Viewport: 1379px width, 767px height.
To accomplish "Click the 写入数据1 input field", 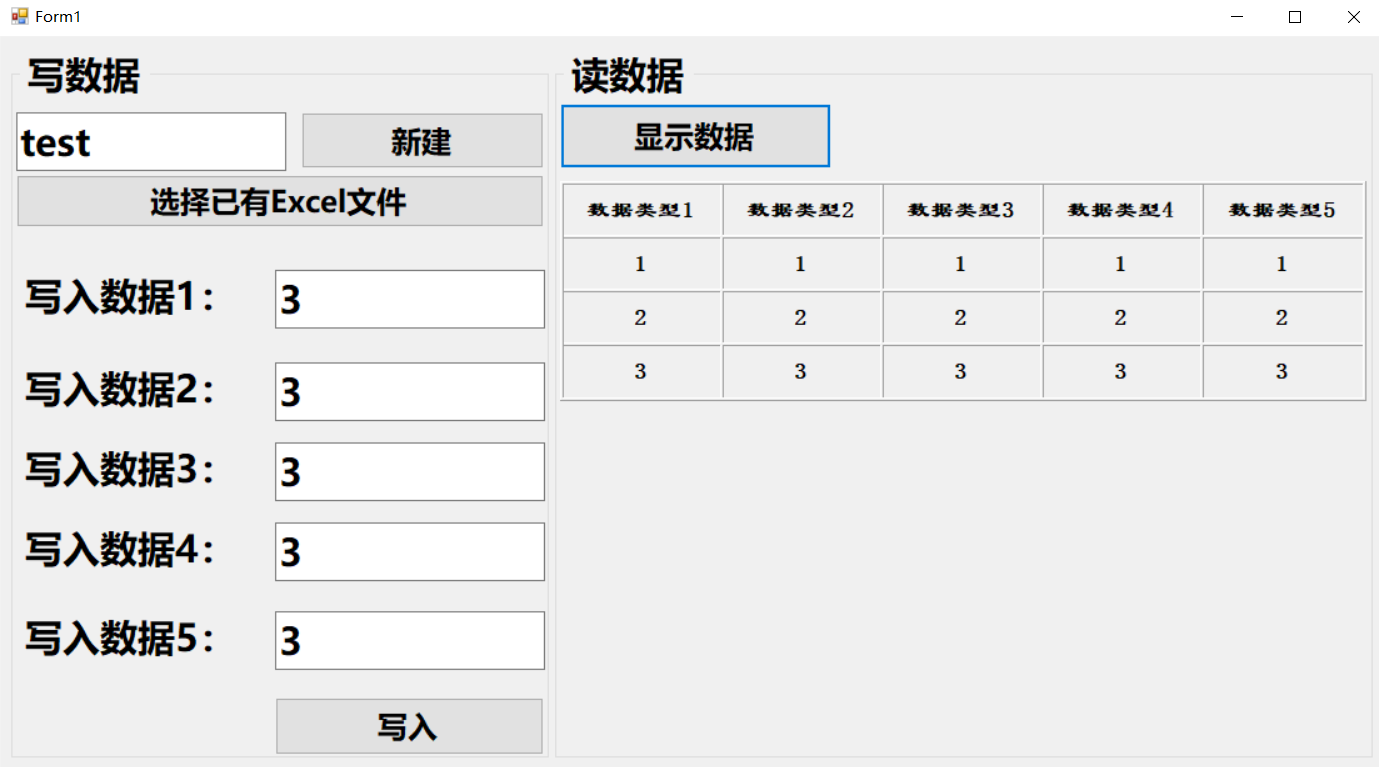I will (409, 299).
